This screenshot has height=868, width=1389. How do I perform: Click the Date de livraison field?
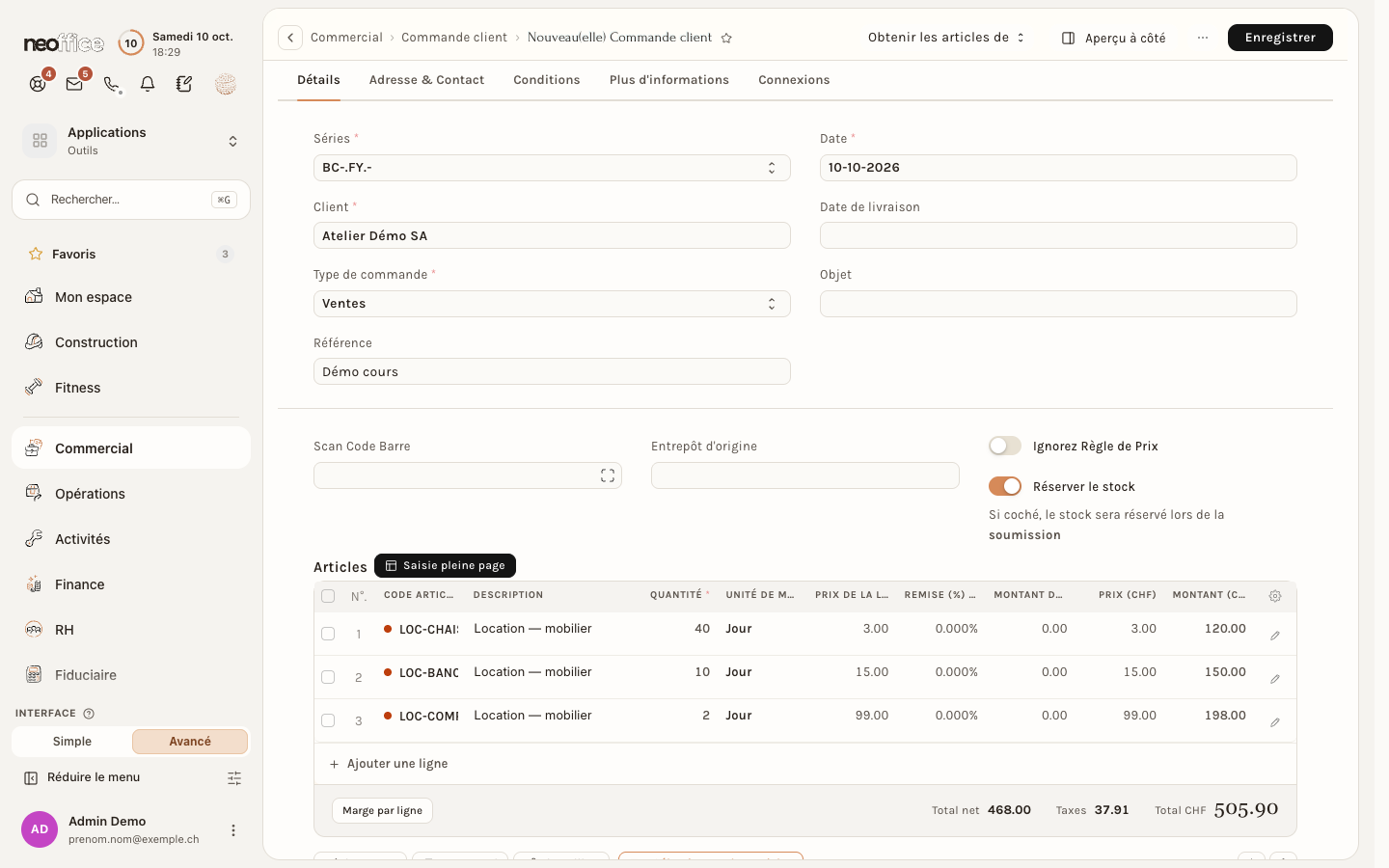pos(1058,235)
